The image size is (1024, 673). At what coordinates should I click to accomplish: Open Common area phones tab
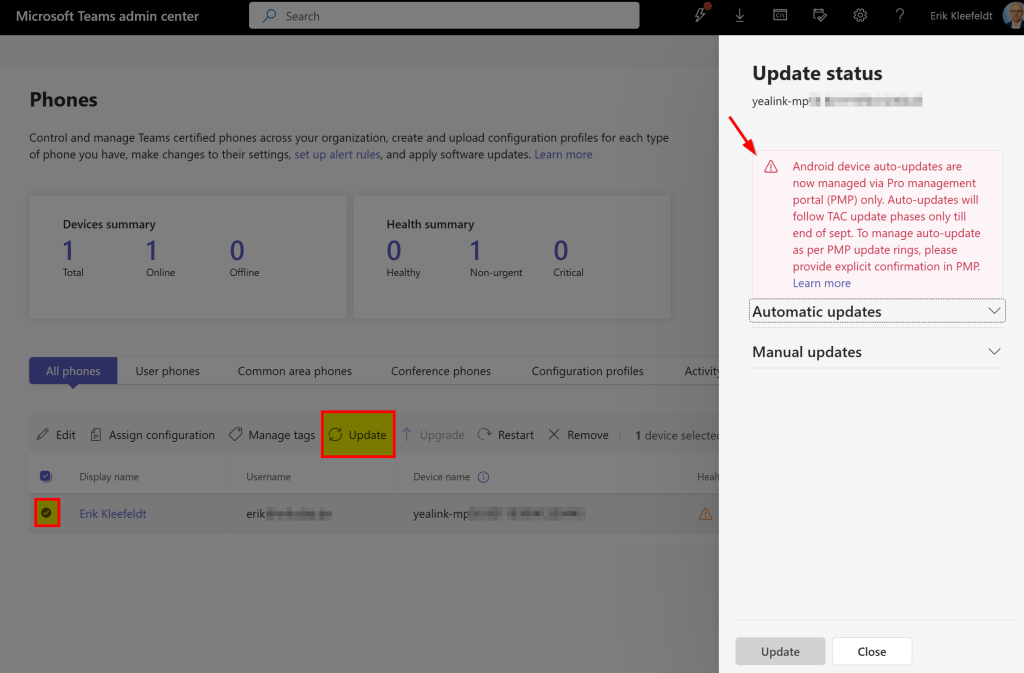295,371
